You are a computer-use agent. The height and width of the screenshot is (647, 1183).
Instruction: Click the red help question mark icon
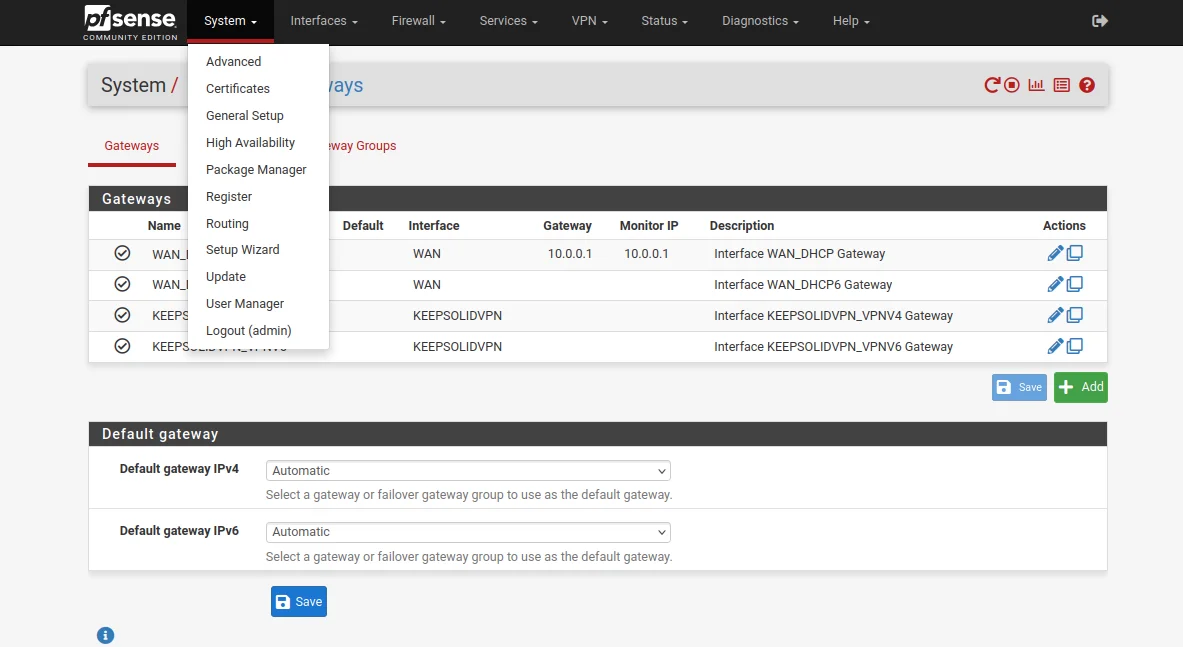1087,85
